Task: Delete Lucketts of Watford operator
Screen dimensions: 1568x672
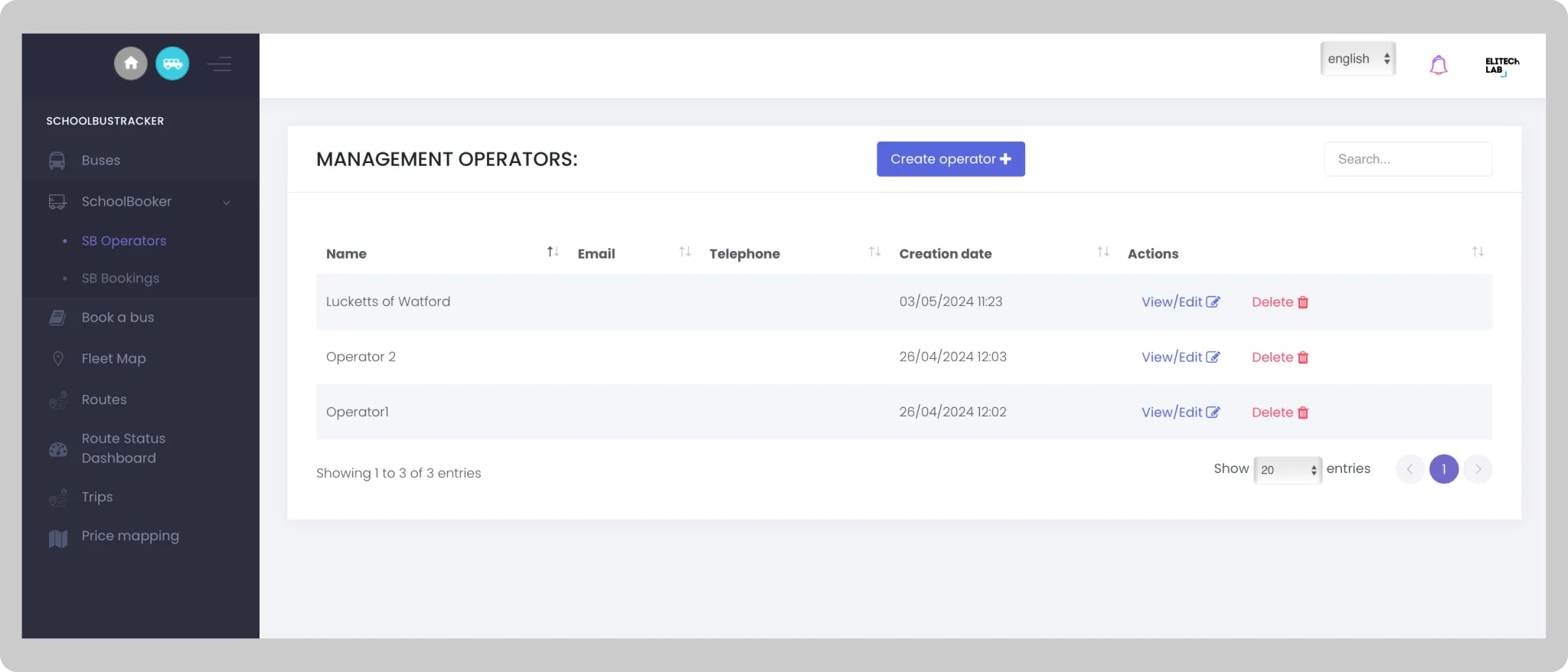Action: click(1280, 302)
